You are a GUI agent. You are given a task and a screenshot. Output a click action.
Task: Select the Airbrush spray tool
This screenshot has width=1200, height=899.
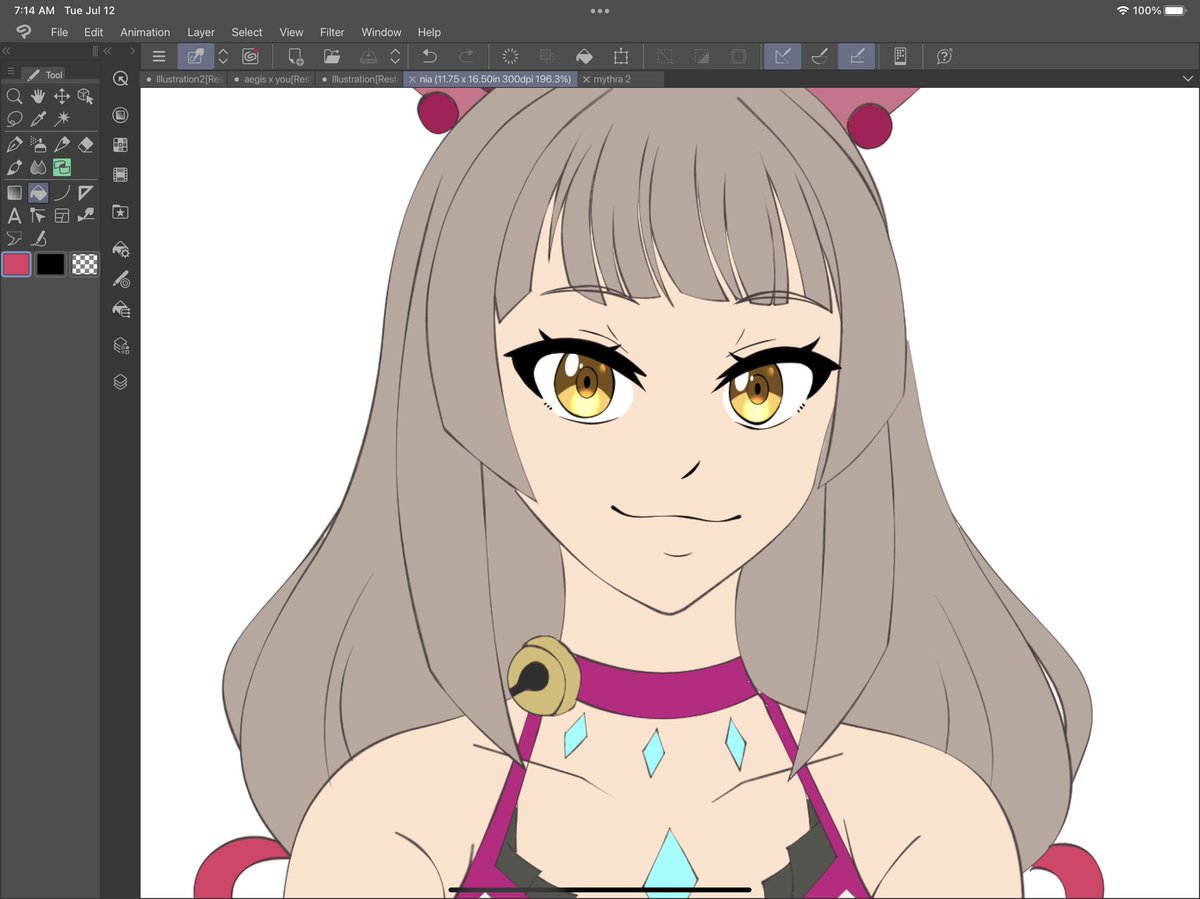(x=38, y=145)
